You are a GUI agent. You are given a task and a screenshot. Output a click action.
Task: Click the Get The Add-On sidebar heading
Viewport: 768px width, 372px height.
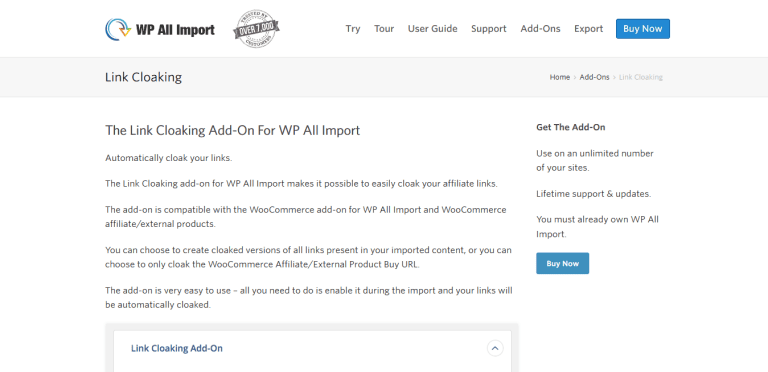tap(571, 127)
